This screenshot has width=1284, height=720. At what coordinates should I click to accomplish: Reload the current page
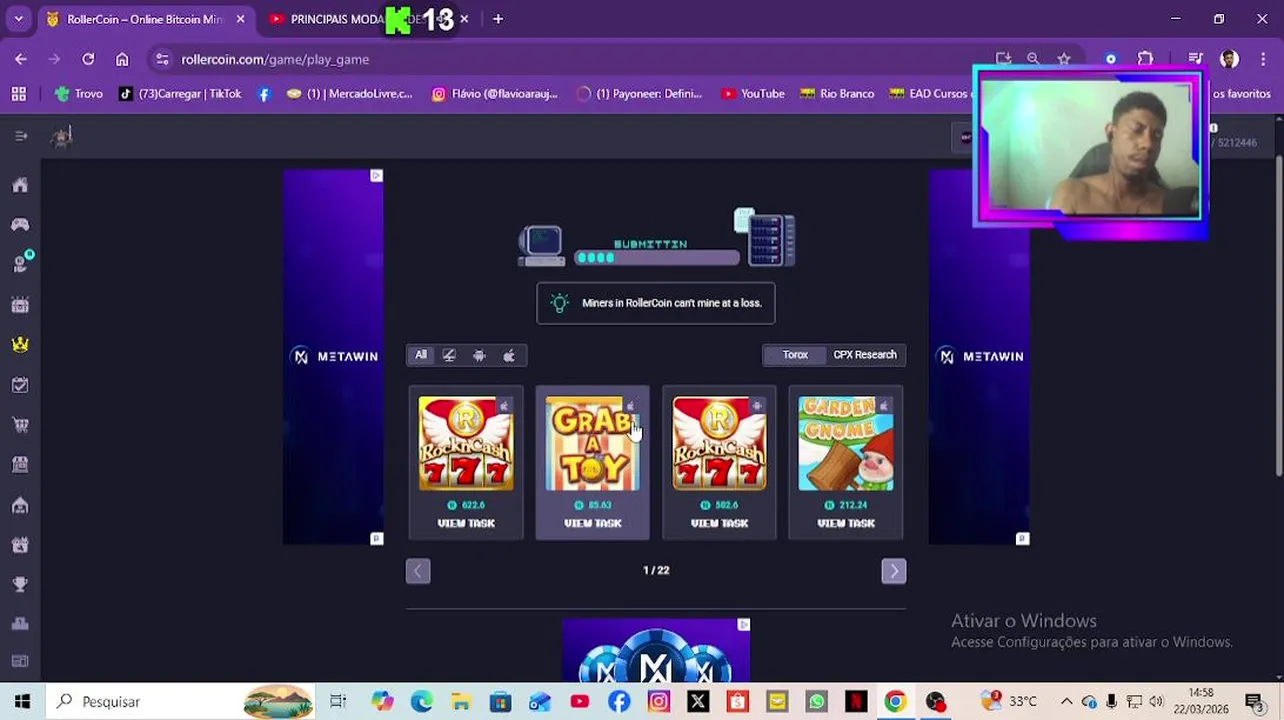point(88,59)
